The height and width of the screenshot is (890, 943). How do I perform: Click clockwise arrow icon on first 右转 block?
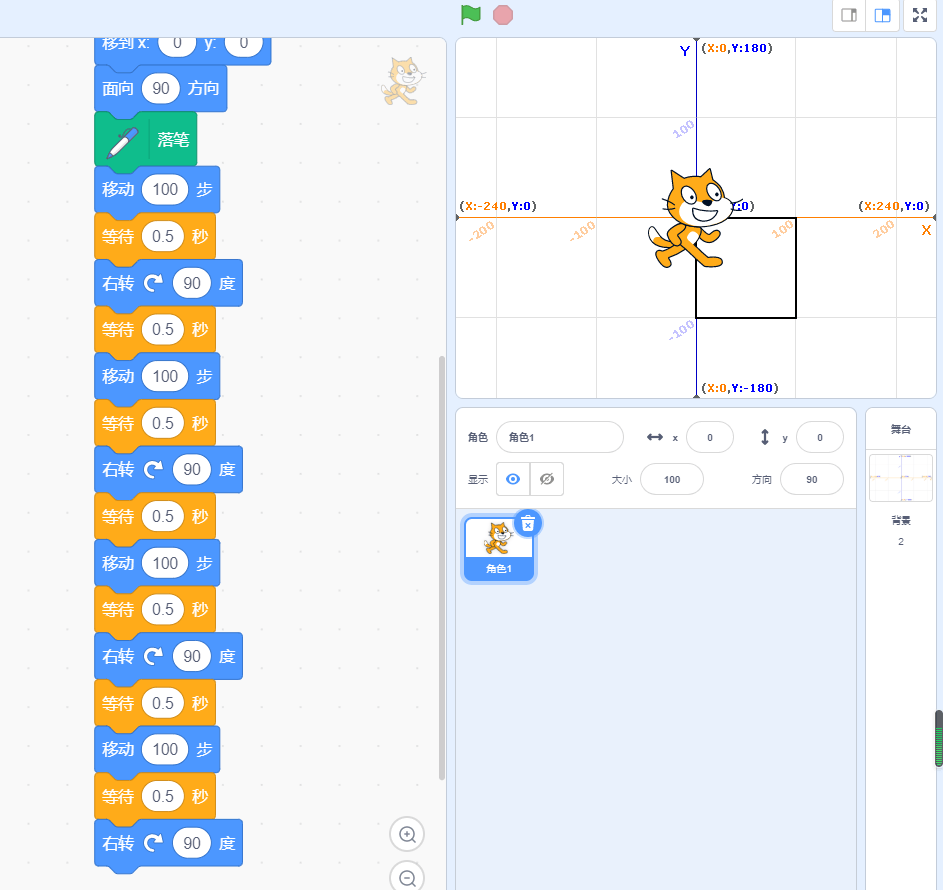(153, 283)
